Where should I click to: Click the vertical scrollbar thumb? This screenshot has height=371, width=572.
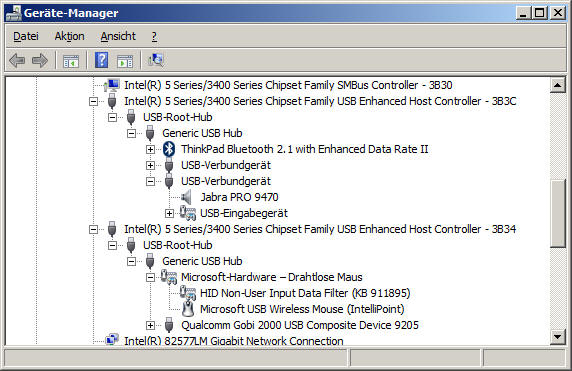coord(557,214)
